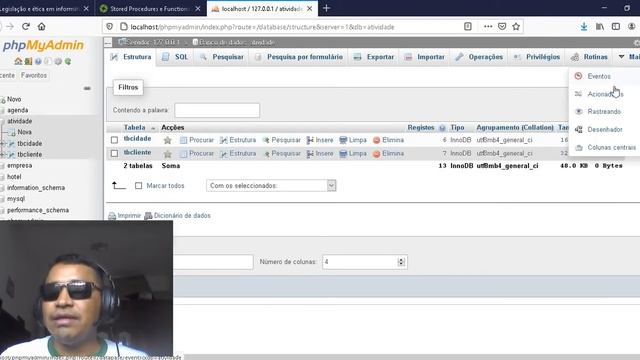Switch to the Favoritos navigation tab
Screen dimensions: 640x360
(x=34, y=76)
